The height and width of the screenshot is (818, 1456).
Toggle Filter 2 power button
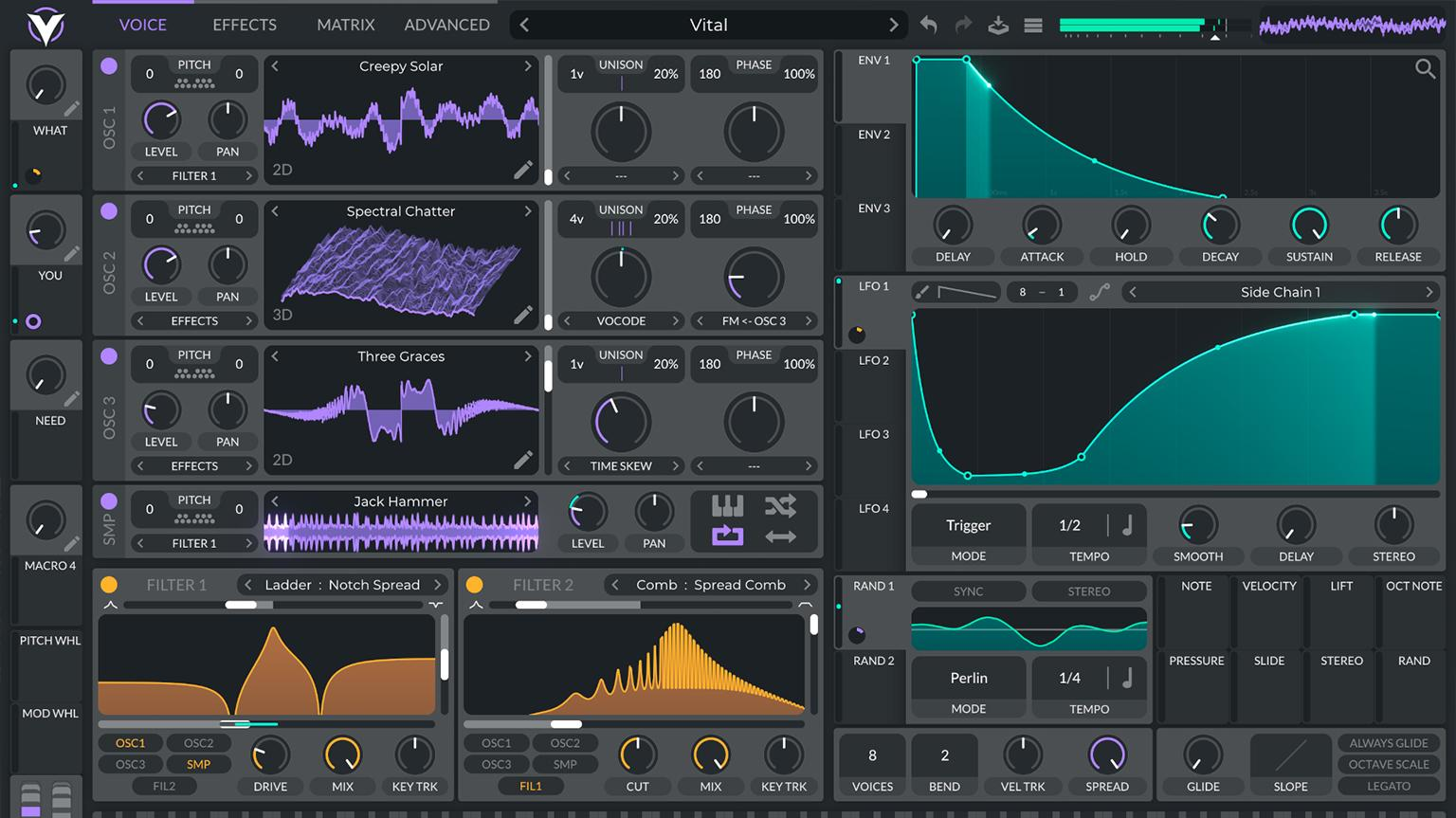point(475,585)
